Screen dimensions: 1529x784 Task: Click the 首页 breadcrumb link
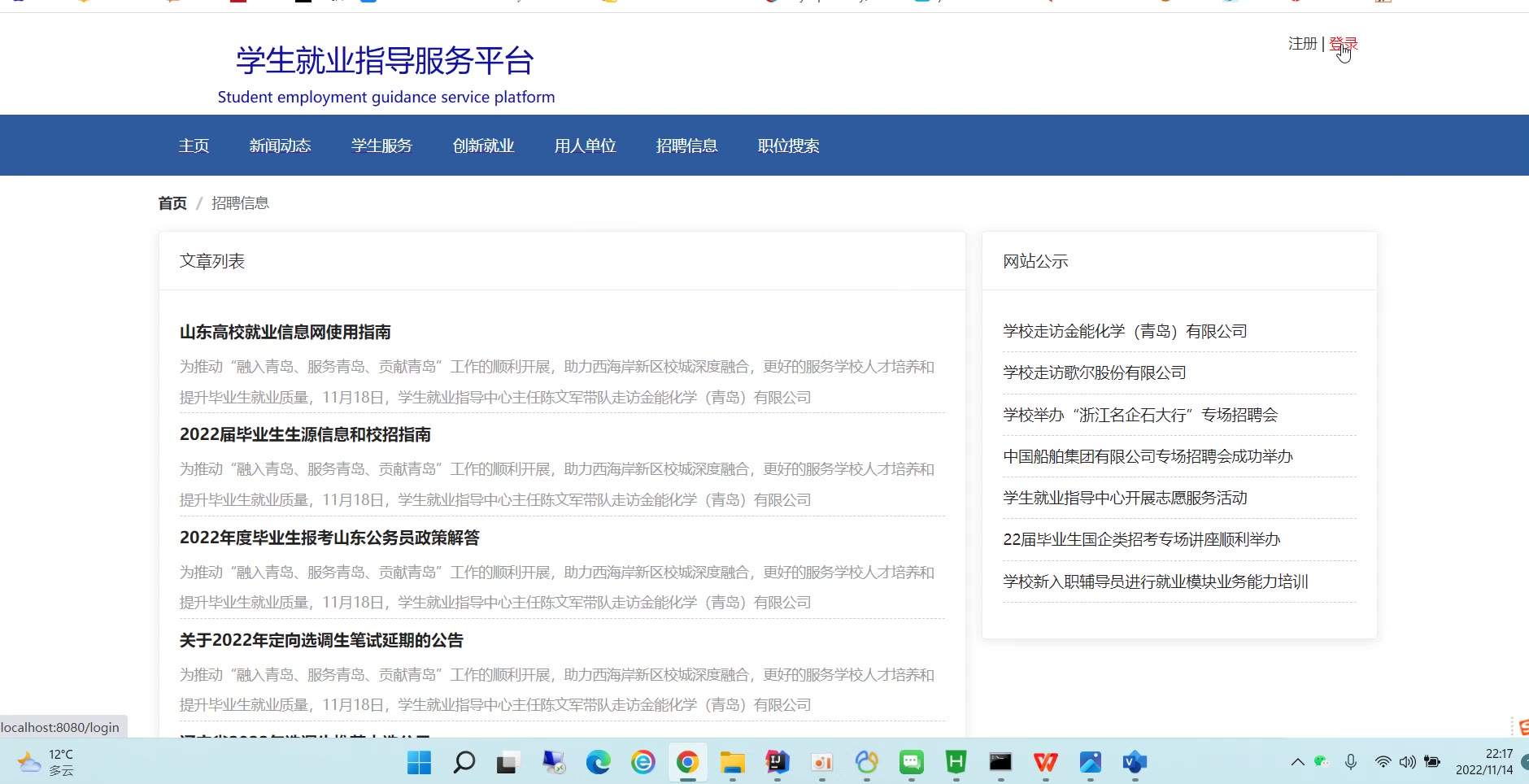point(172,203)
